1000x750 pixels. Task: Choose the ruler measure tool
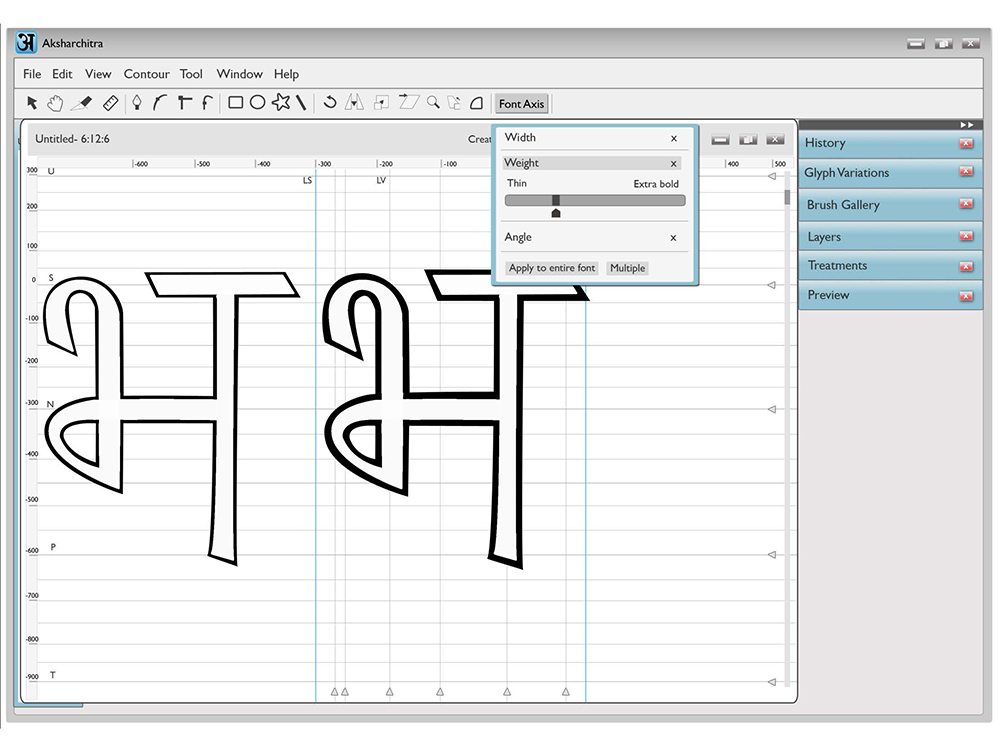pos(110,103)
